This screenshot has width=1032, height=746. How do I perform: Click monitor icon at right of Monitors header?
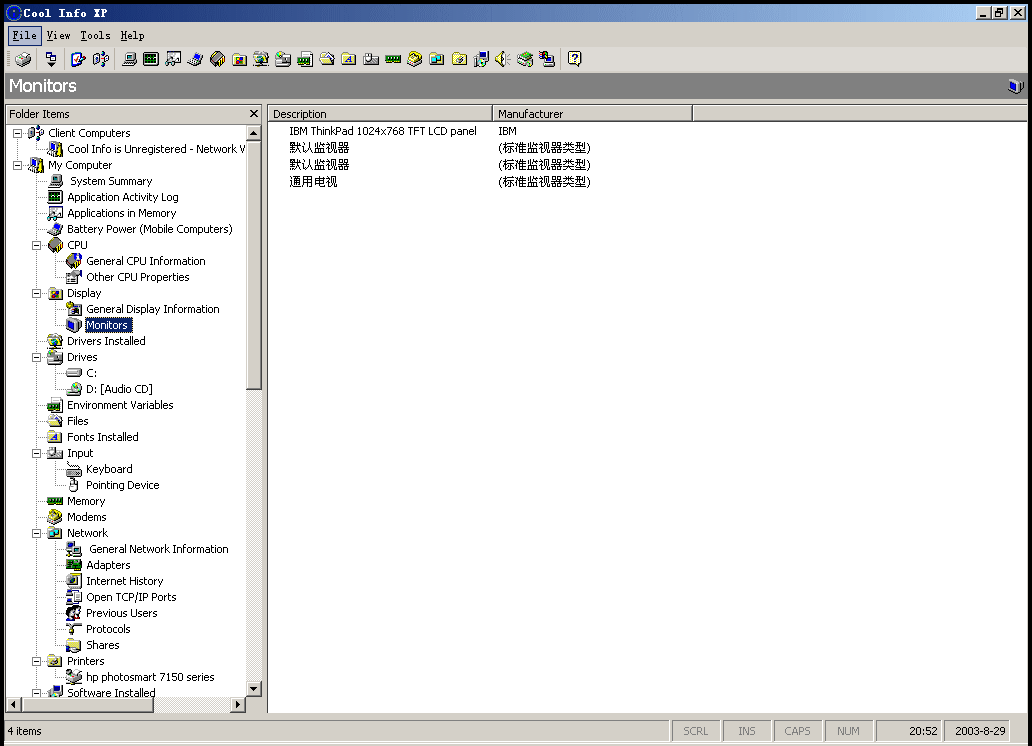pyautogui.click(x=1016, y=86)
